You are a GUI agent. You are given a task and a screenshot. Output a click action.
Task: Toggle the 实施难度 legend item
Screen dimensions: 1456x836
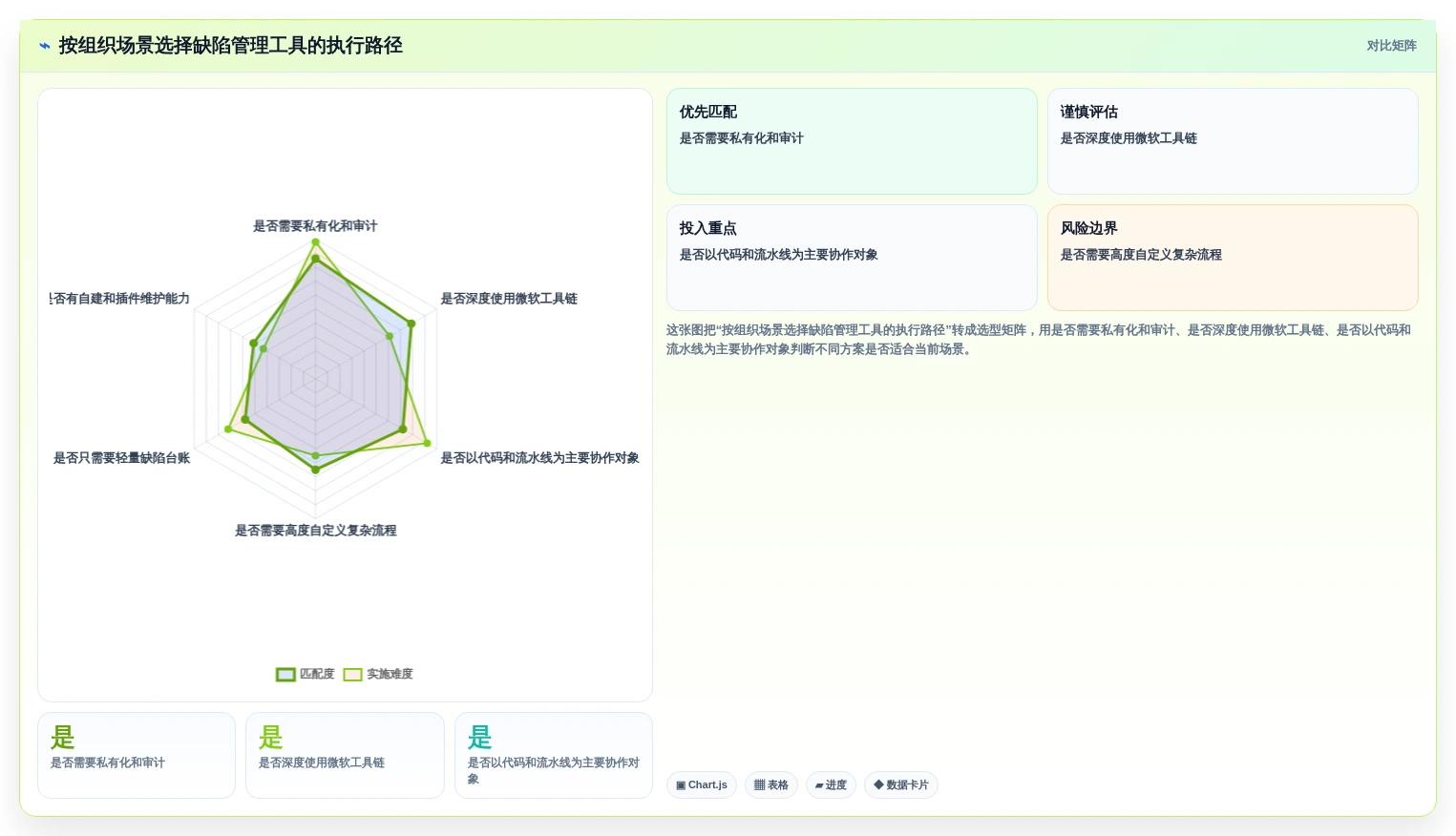378,674
